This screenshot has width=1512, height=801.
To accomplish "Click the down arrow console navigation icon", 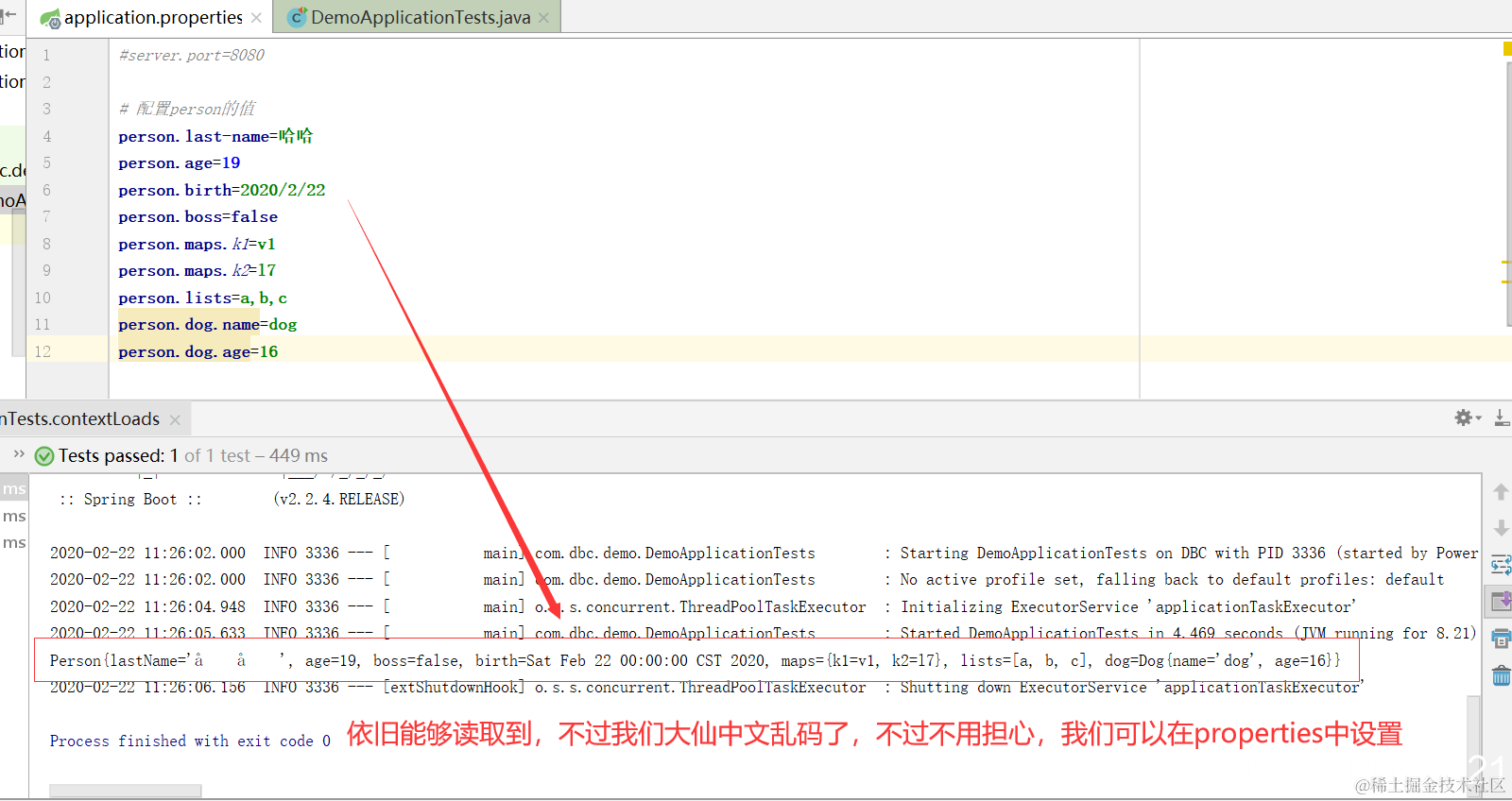I will coord(1500,528).
